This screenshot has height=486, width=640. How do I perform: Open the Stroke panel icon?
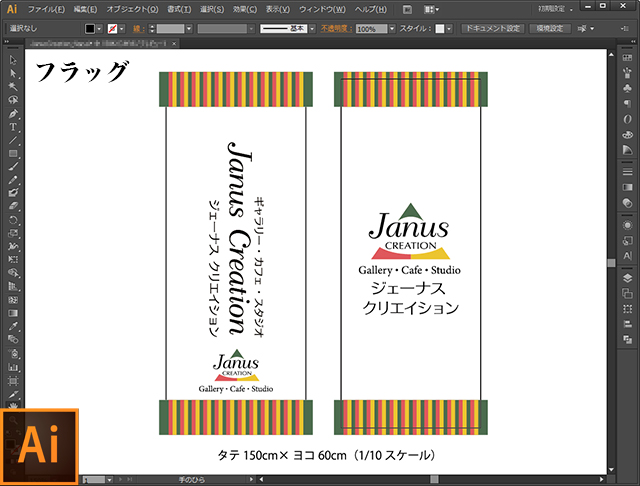tap(627, 172)
